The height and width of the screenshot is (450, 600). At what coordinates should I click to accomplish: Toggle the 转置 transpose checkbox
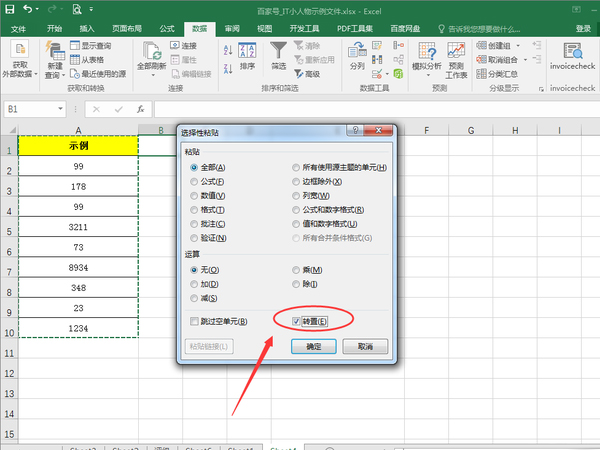(x=298, y=321)
